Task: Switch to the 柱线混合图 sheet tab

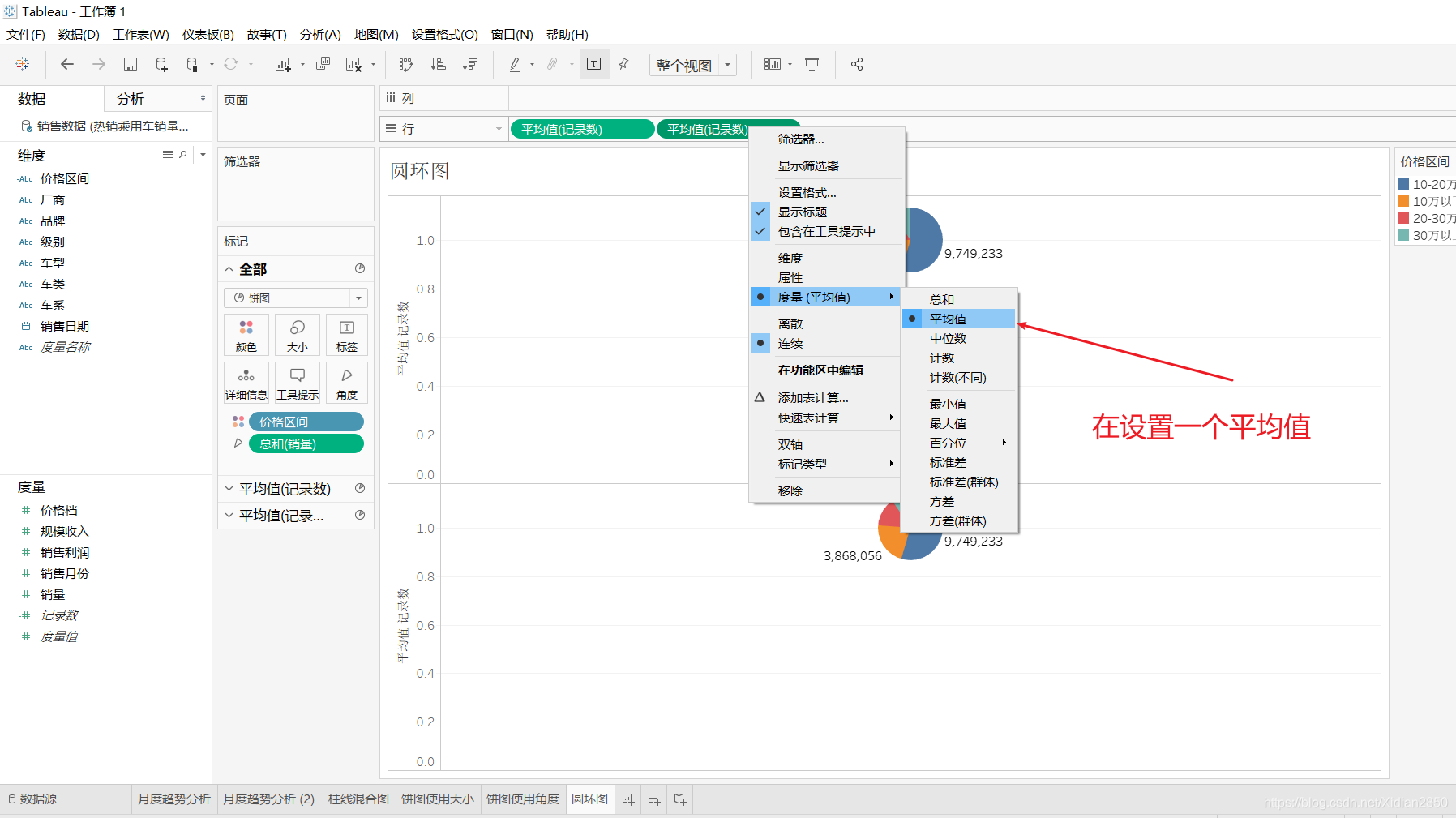Action: [358, 799]
